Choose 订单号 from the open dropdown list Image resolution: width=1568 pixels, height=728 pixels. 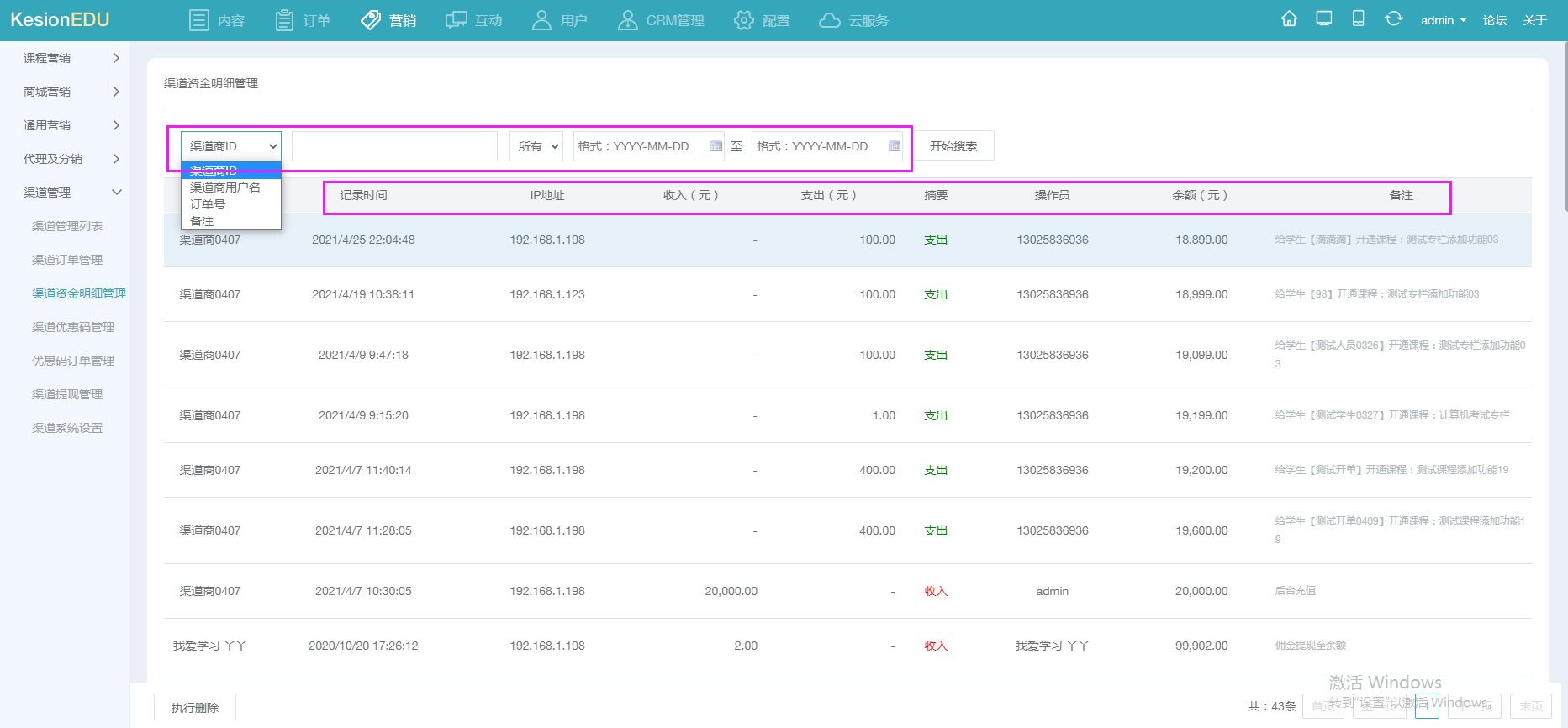(208, 204)
